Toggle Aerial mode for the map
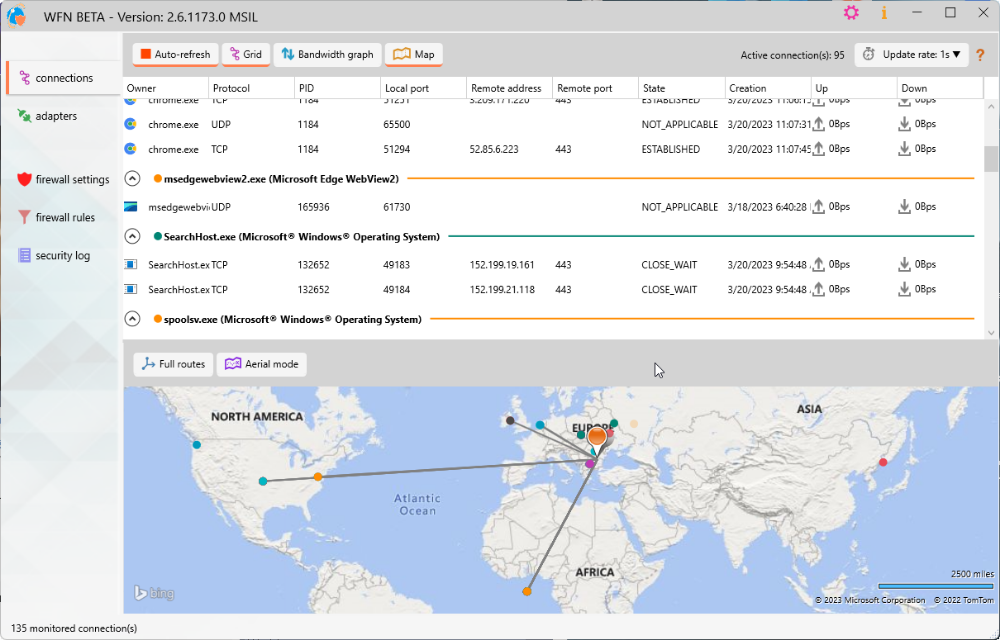This screenshot has height=640, width=1000. click(x=261, y=364)
